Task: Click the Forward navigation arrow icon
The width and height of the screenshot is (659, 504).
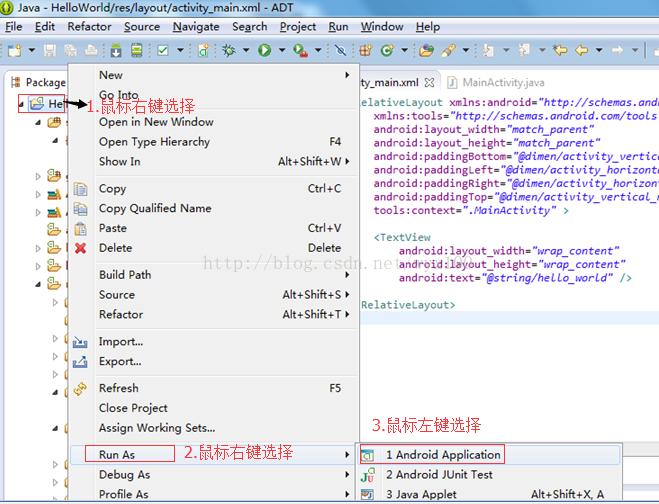Action: point(617,50)
